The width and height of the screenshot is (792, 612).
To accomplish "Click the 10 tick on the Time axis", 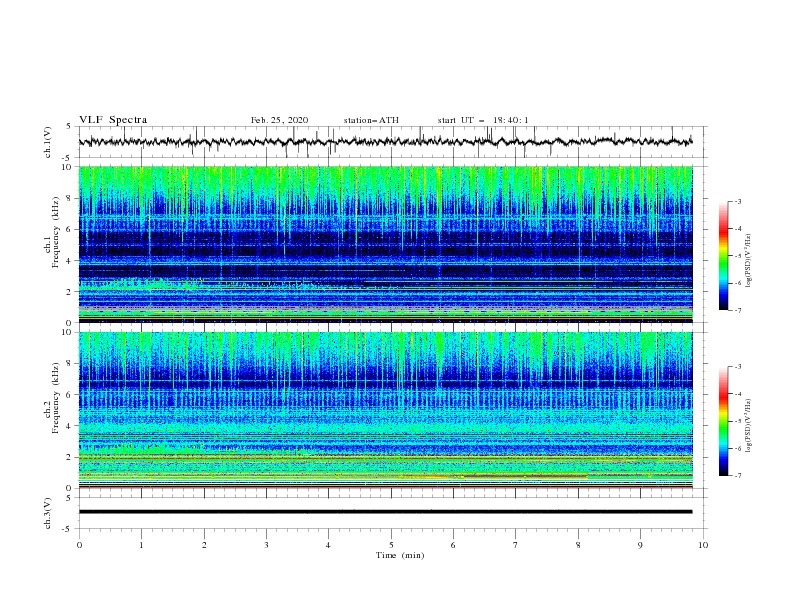I will pos(703,545).
